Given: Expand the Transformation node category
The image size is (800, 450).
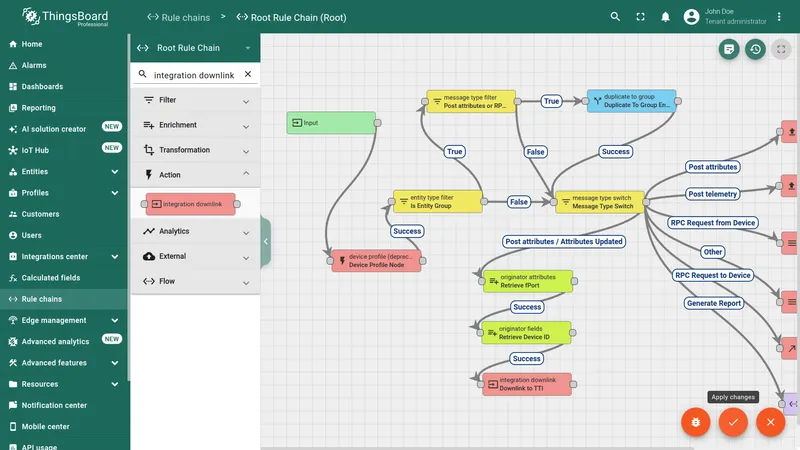Looking at the screenshot, I should 195,150.
